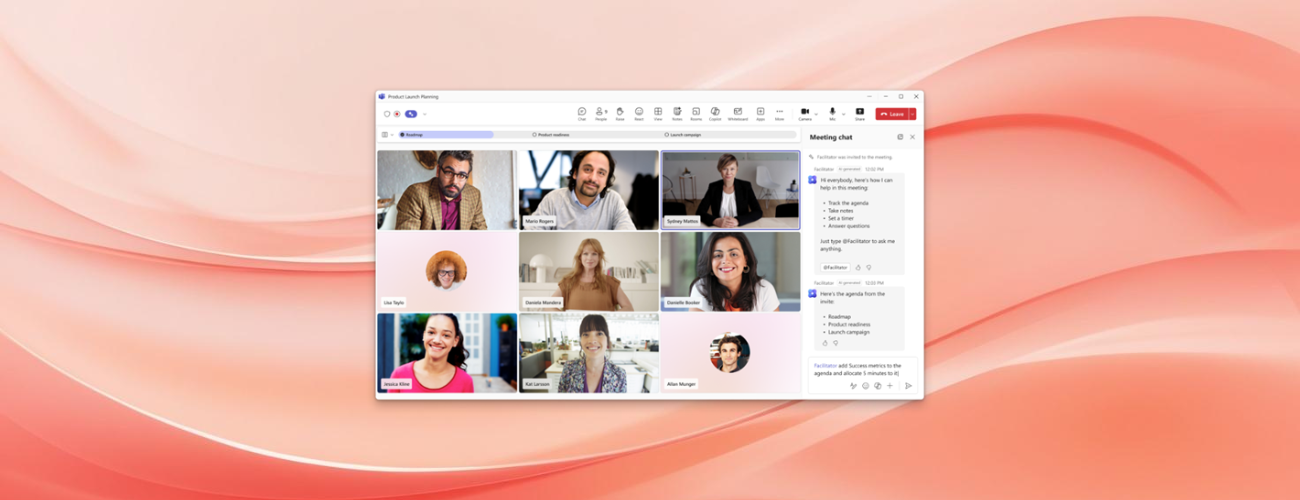Click the plus icon in chat compose
Viewport: 1300px width, 500px height.
[x=890, y=385]
